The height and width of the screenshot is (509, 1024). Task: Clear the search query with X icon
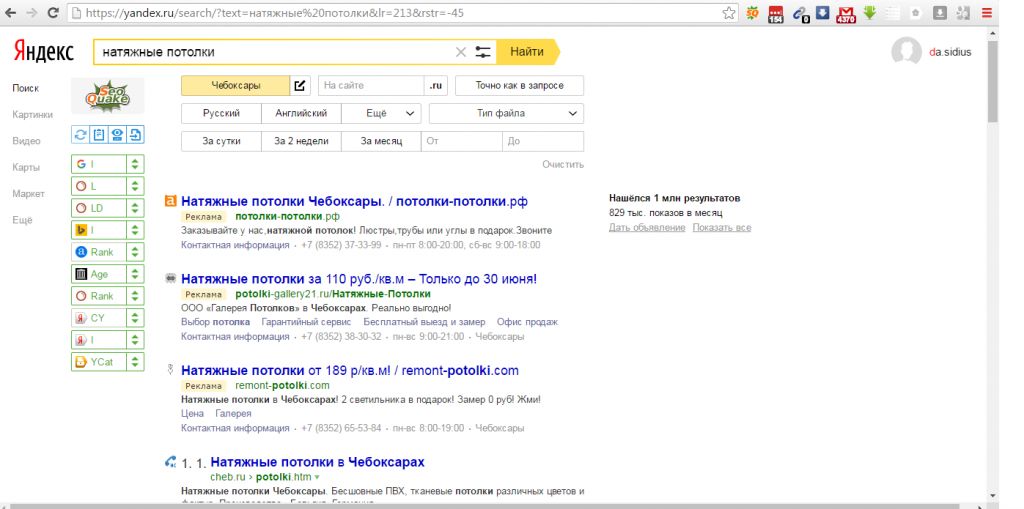[x=461, y=52]
